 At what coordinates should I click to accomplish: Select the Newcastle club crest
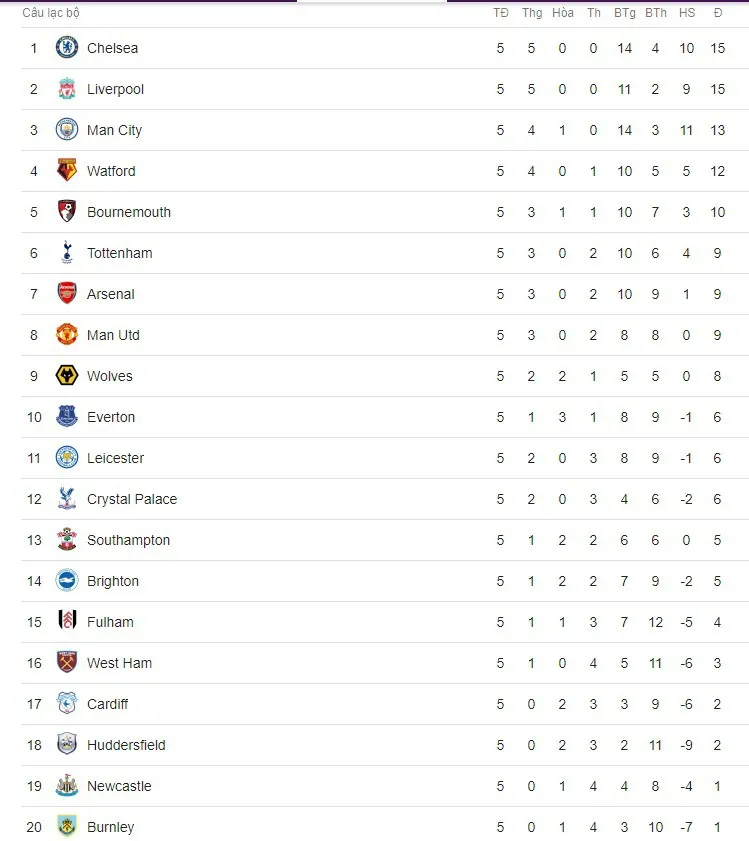(67, 786)
